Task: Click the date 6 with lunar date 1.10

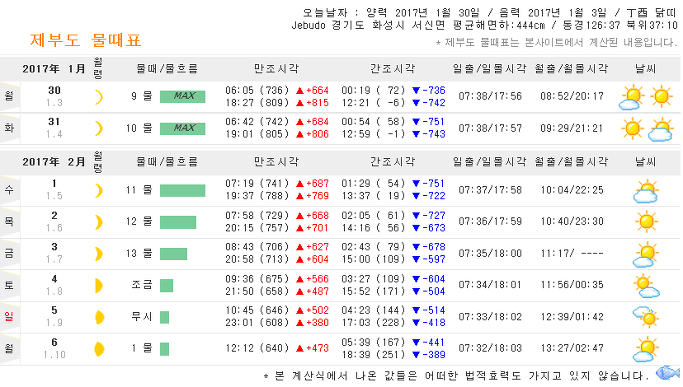Action: (54, 348)
